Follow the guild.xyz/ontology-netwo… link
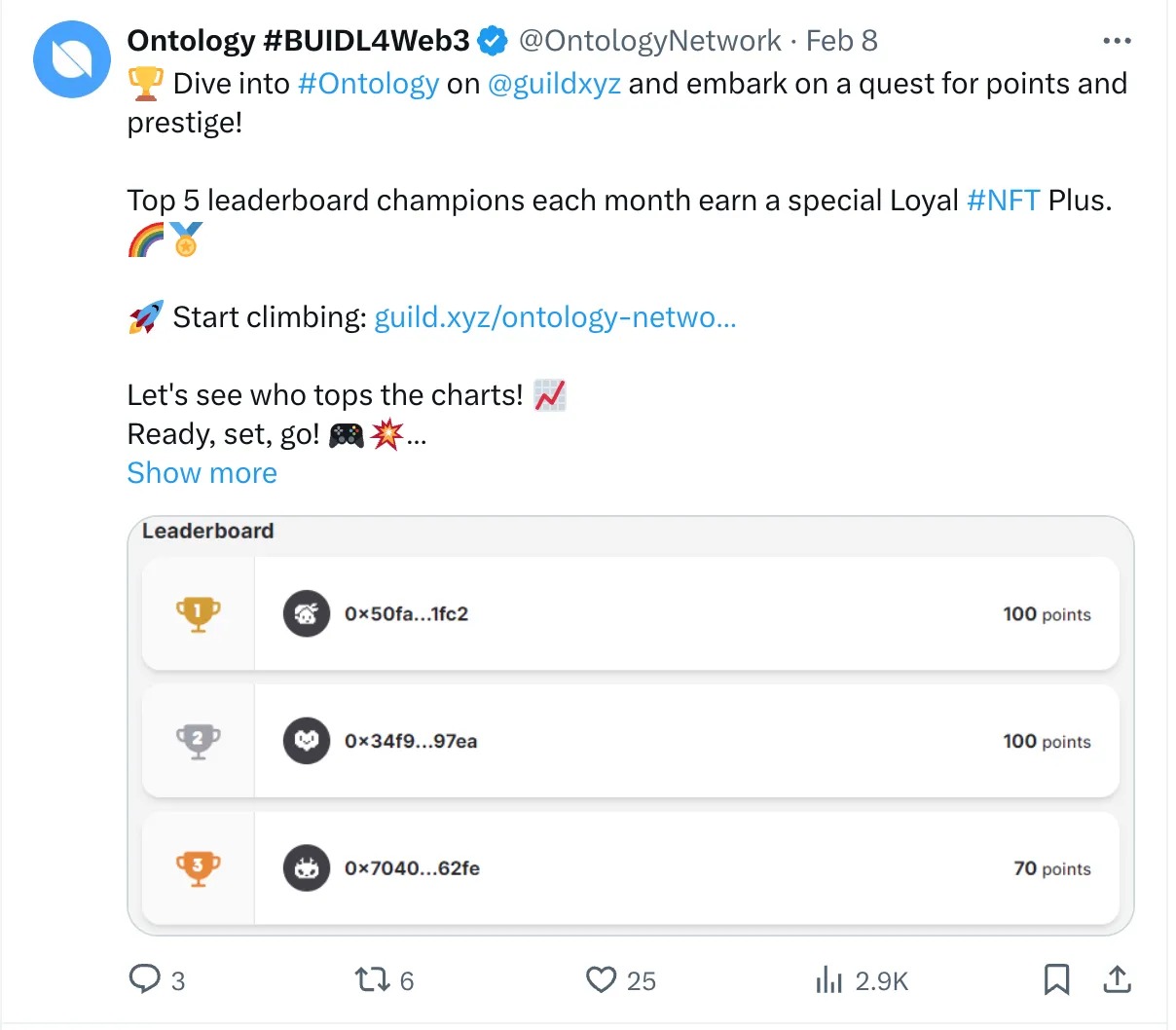This screenshot has height=1030, width=1176. (555, 317)
